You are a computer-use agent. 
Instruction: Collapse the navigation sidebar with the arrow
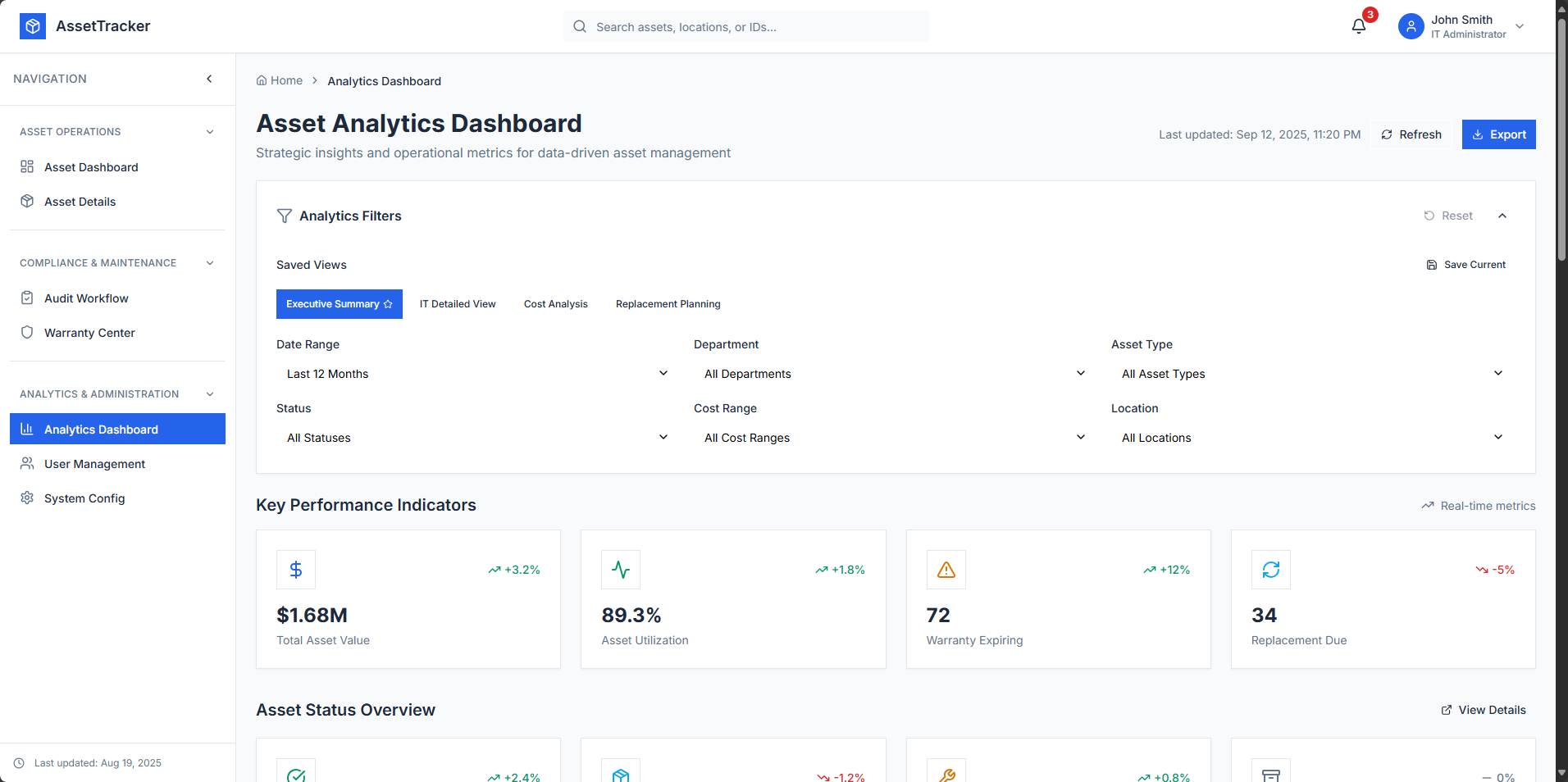pos(209,79)
